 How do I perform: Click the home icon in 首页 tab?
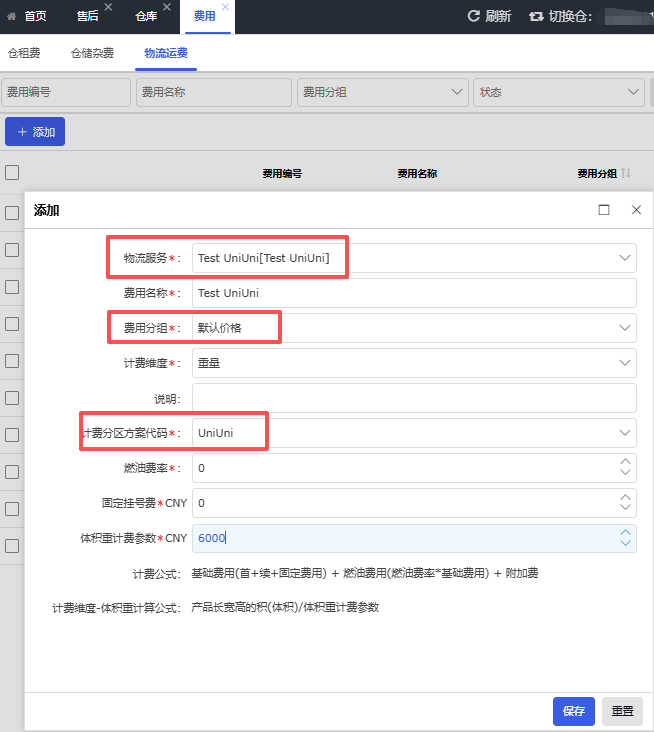(12, 16)
